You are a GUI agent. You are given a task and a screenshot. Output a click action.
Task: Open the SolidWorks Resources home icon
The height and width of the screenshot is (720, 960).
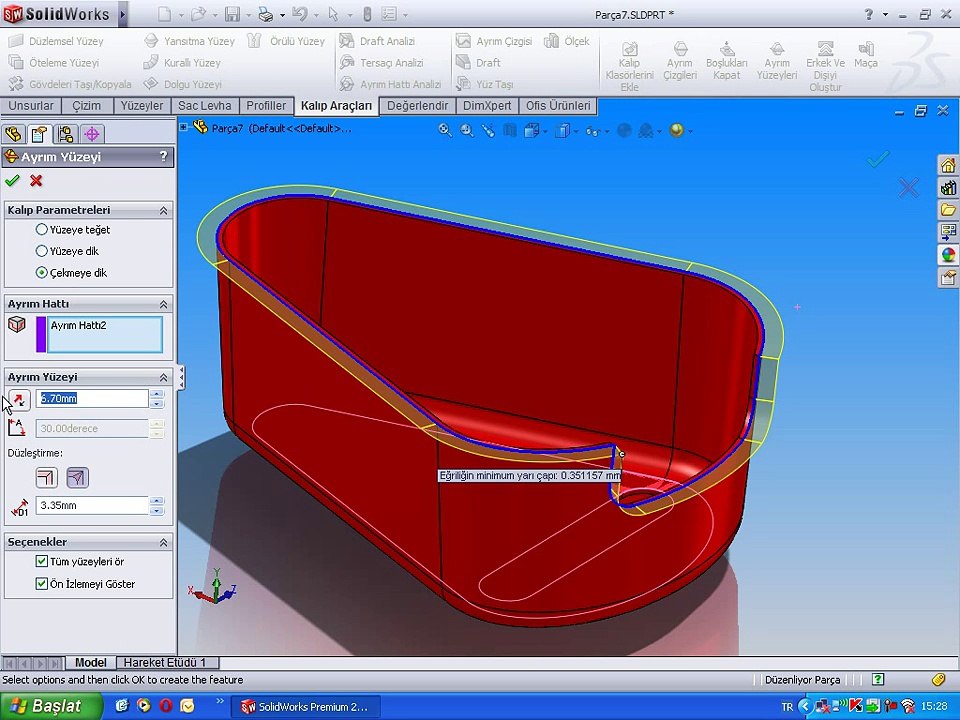[948, 165]
